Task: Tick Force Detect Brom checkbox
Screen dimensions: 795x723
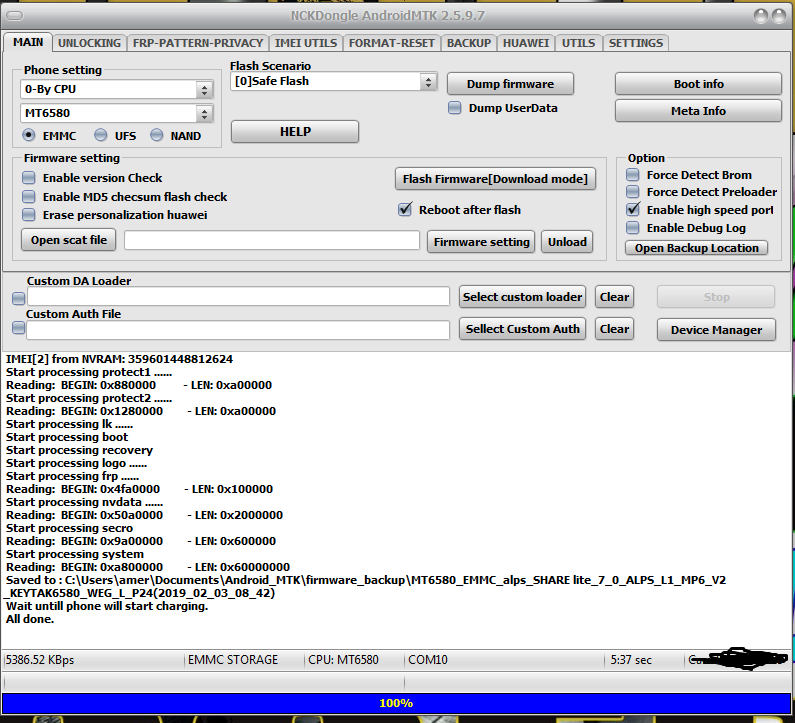Action: 633,175
